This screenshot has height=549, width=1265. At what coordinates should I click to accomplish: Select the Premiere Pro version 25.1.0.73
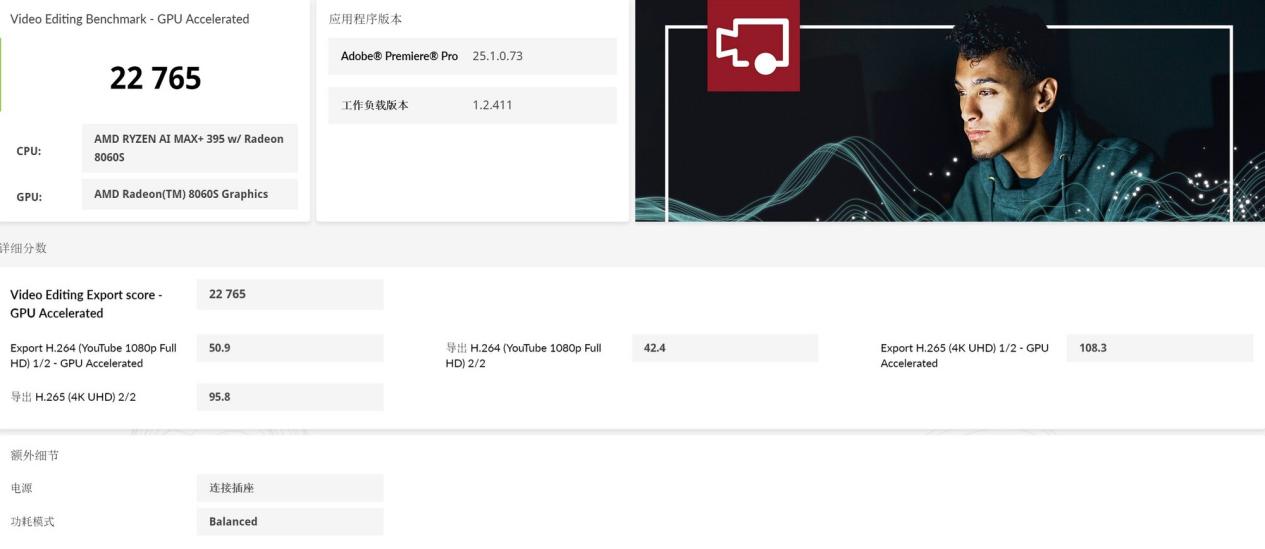coord(498,56)
